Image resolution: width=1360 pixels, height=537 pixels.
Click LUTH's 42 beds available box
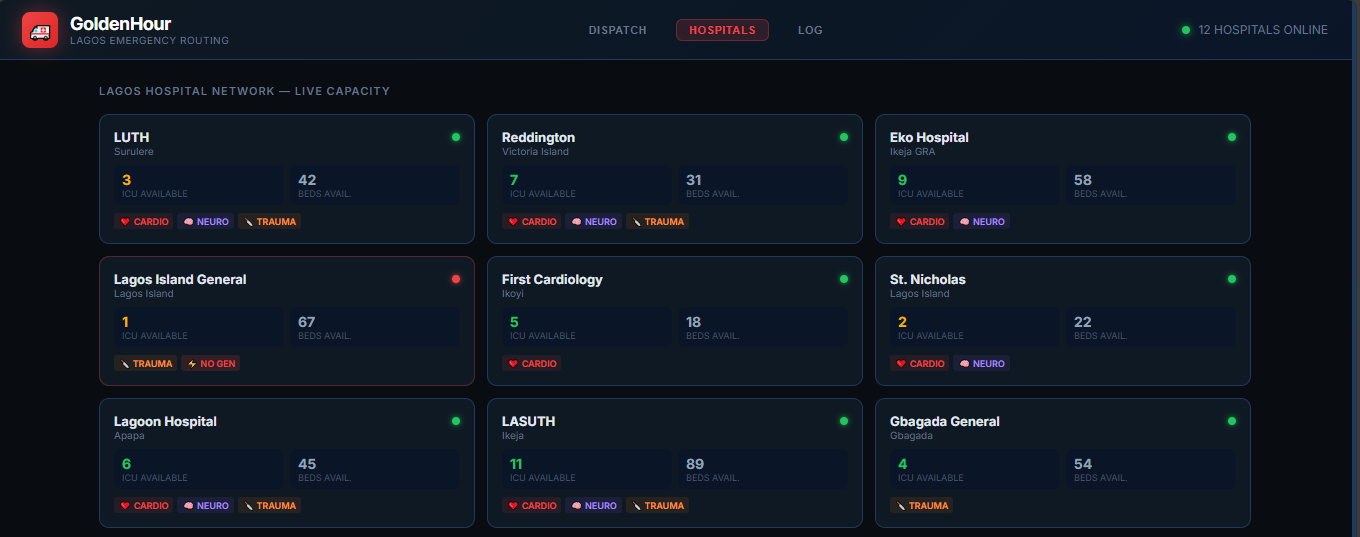[375, 186]
